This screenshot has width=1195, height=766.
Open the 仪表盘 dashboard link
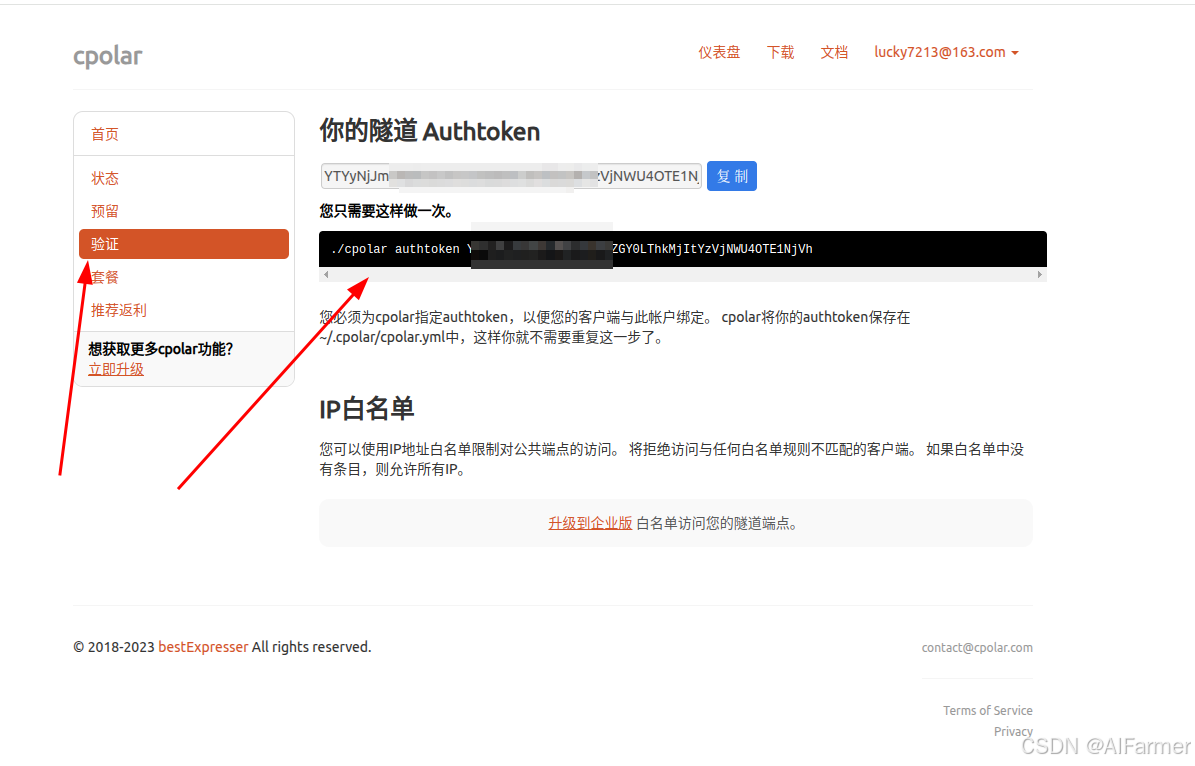pyautogui.click(x=719, y=53)
